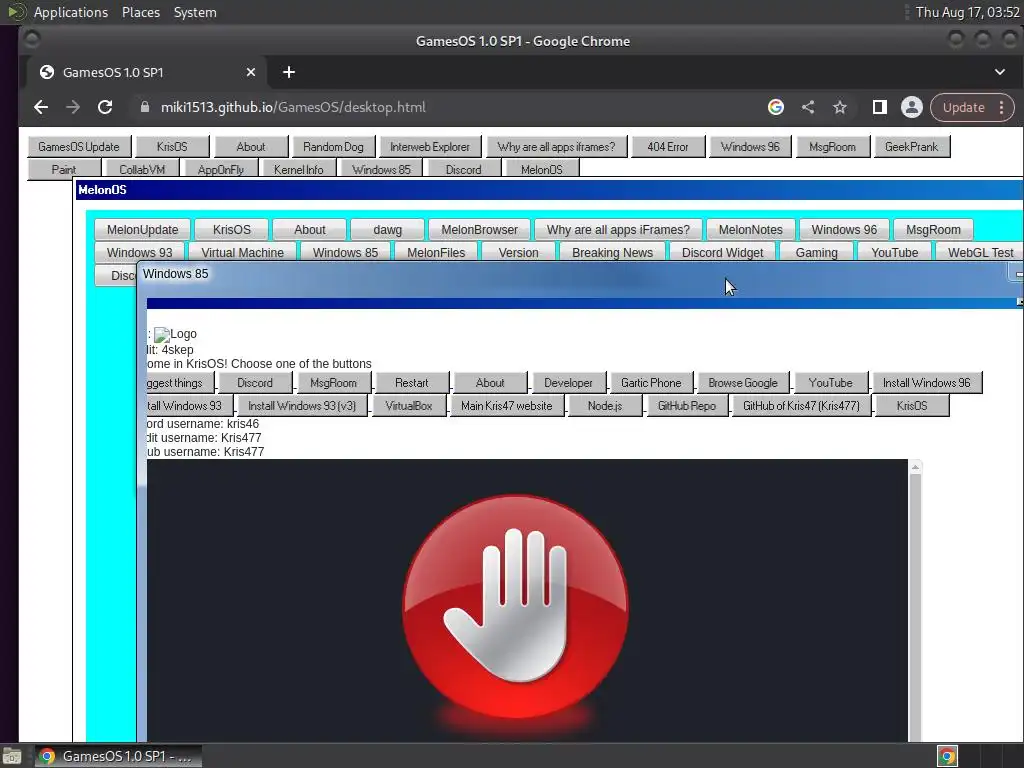Open Chrome three-dot menu

coord(1002,108)
